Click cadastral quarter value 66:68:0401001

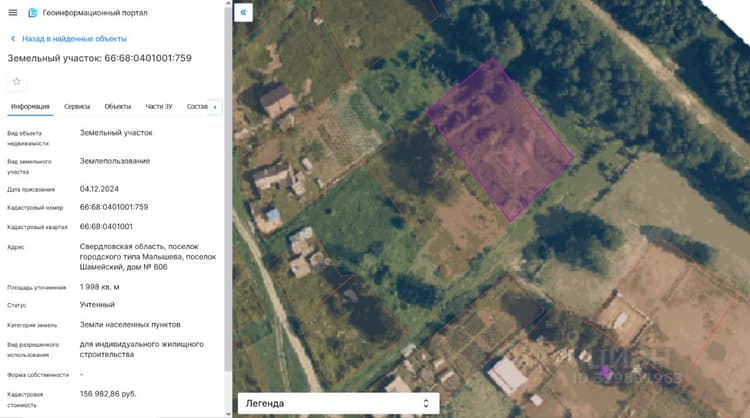pos(106,226)
